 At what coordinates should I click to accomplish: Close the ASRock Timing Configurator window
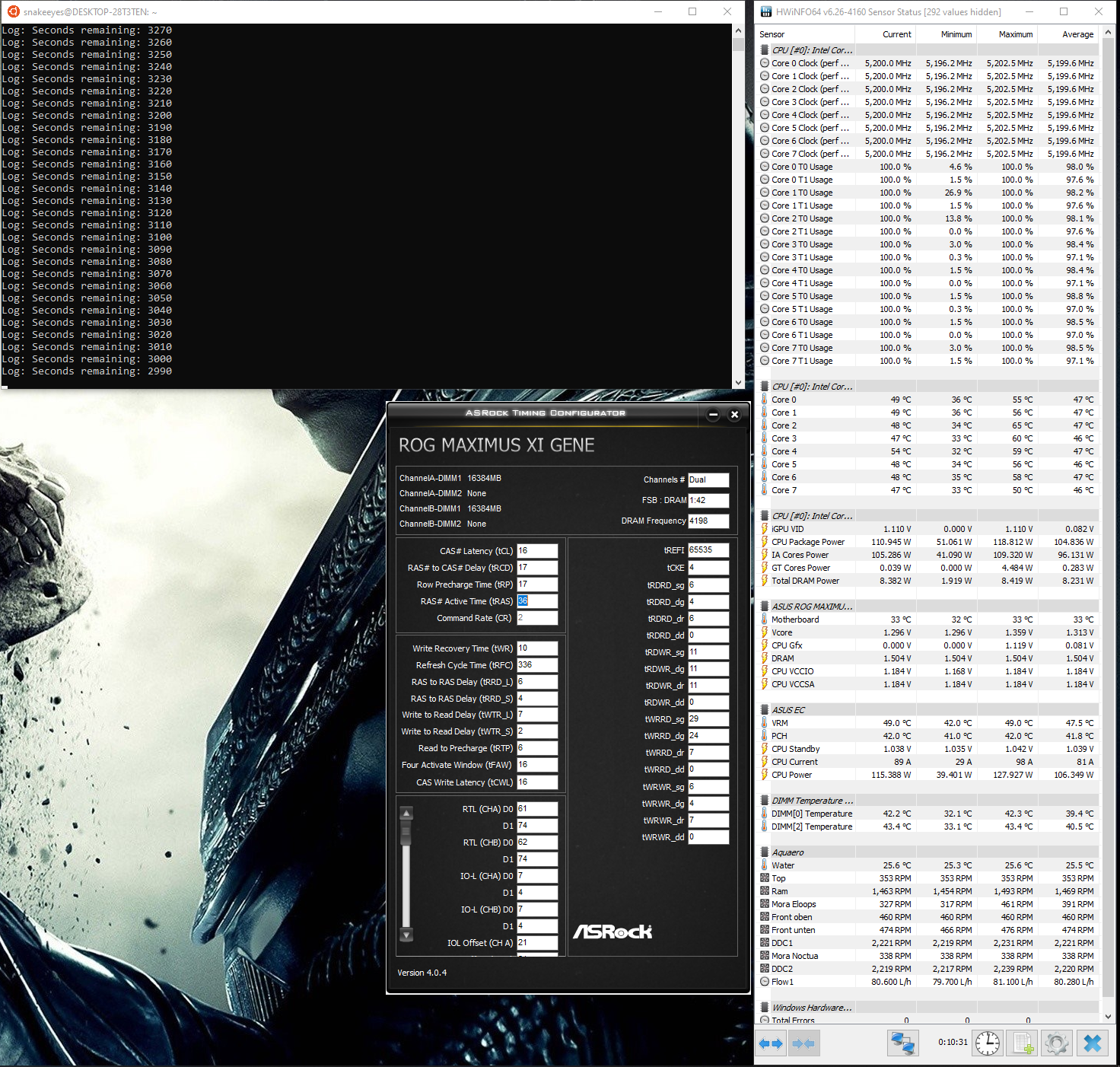734,415
